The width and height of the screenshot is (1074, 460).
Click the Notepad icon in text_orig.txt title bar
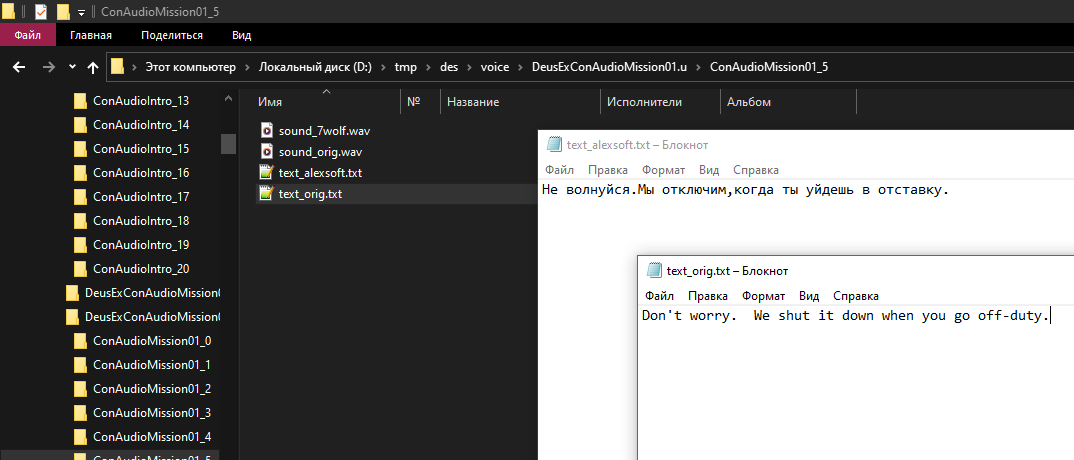[x=654, y=270]
